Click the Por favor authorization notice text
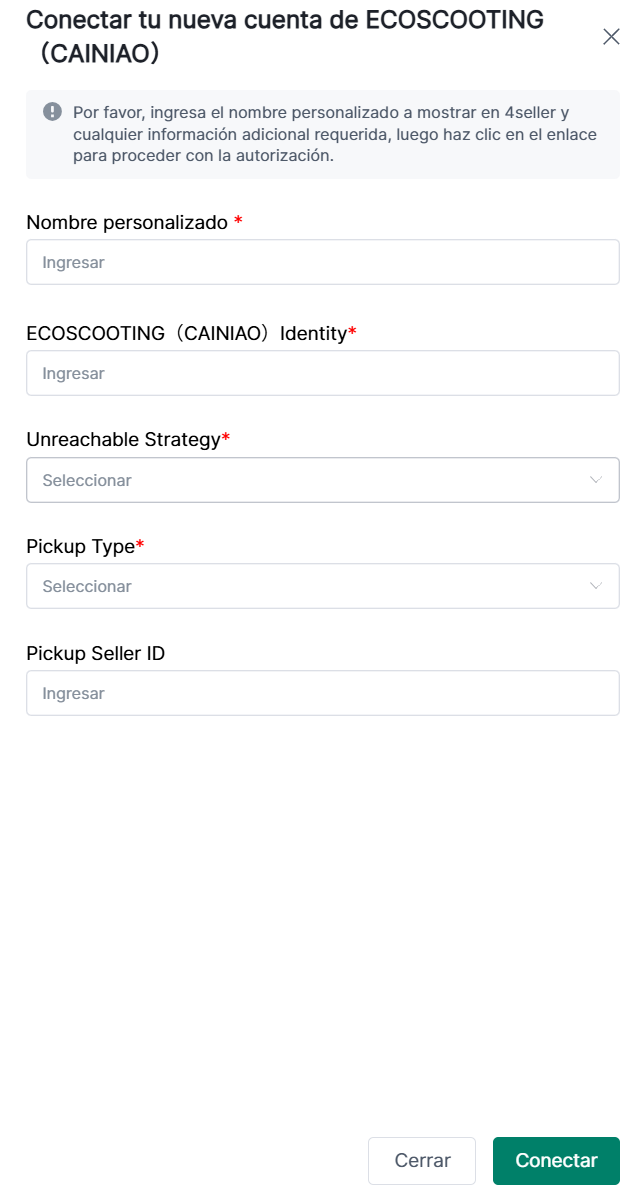Screen dimensions: 635x1187 tap(334, 134)
